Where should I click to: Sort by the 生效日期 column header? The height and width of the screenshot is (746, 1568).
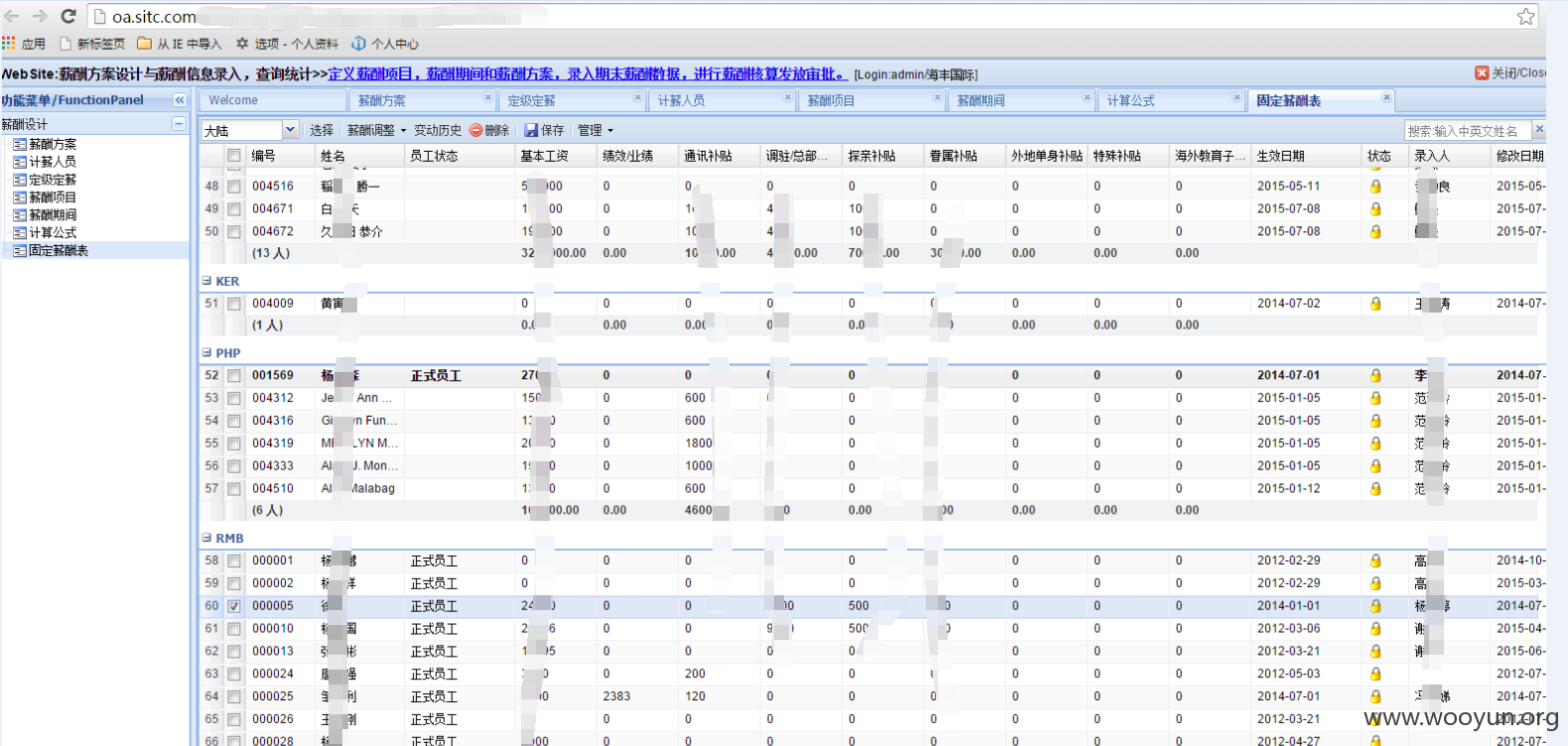1307,156
